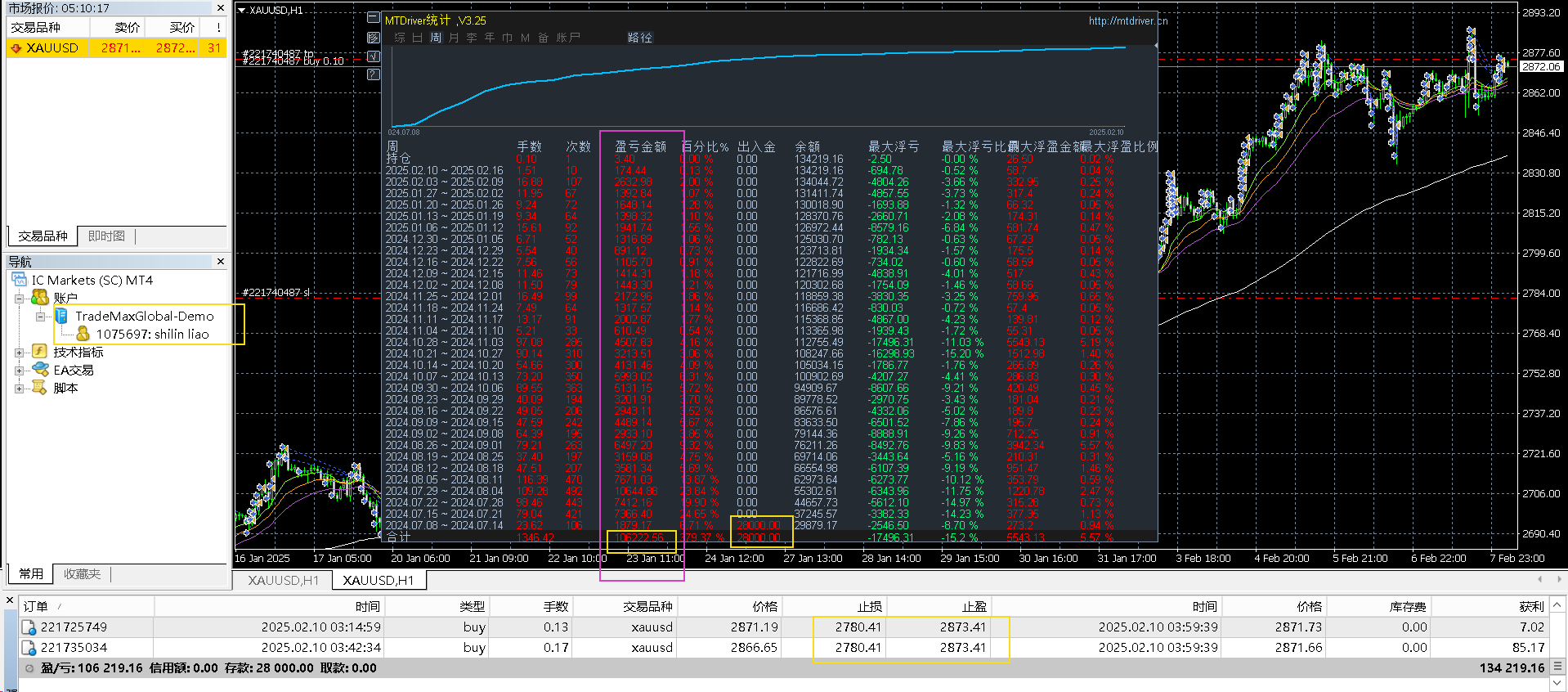Open the MTDriver help question-mark icon
Viewport: 1568px width, 692px height.
pyautogui.click(x=374, y=74)
